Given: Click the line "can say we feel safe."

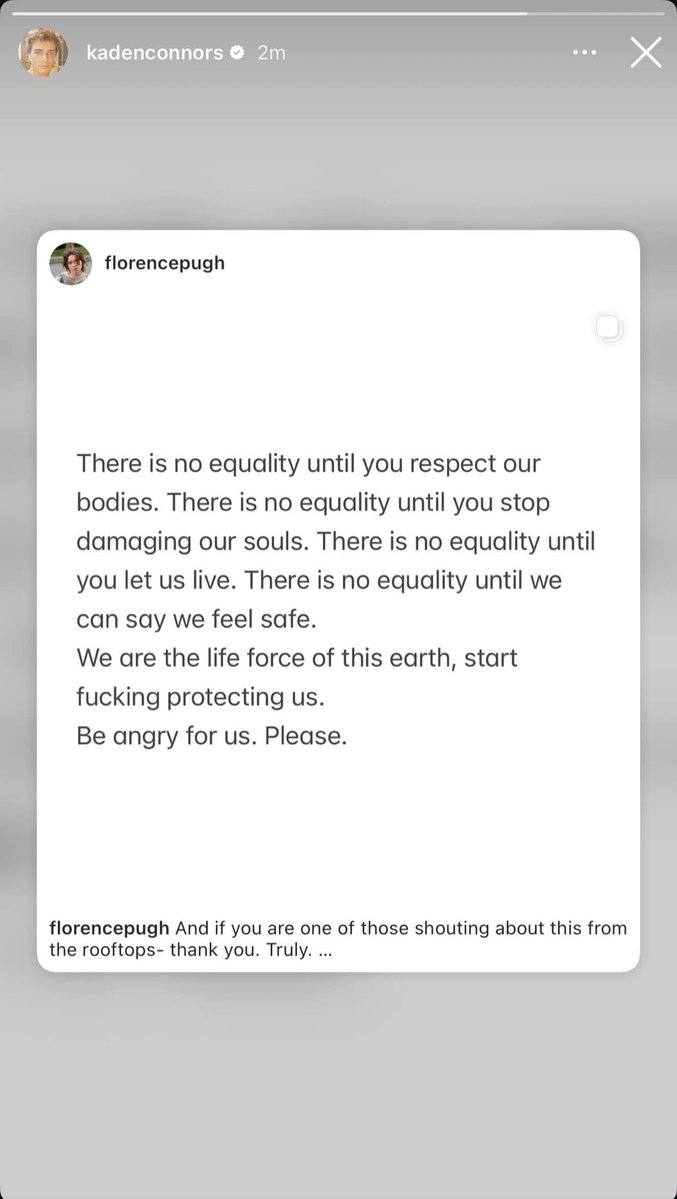Looking at the screenshot, I should pyautogui.click(x=197, y=619).
